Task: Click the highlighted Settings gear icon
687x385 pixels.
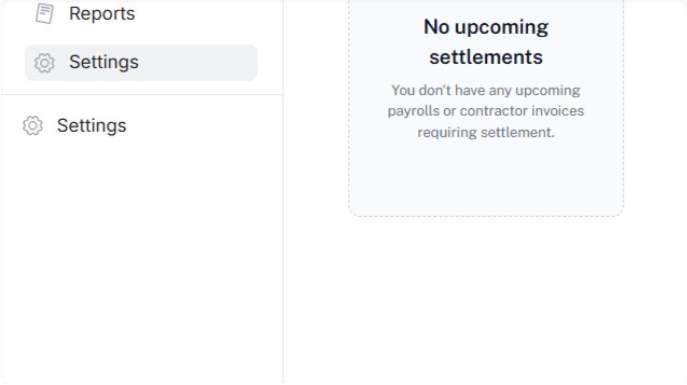Action: point(44,63)
